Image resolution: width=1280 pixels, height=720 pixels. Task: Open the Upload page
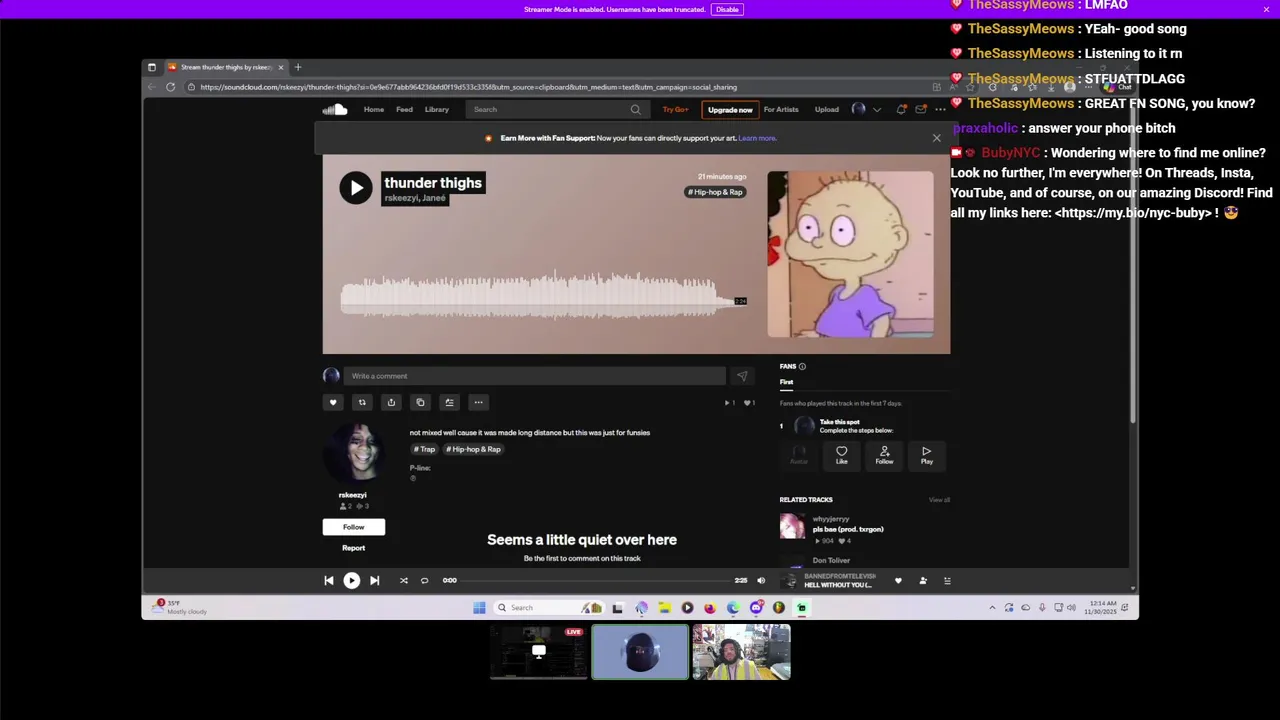pyautogui.click(x=827, y=109)
